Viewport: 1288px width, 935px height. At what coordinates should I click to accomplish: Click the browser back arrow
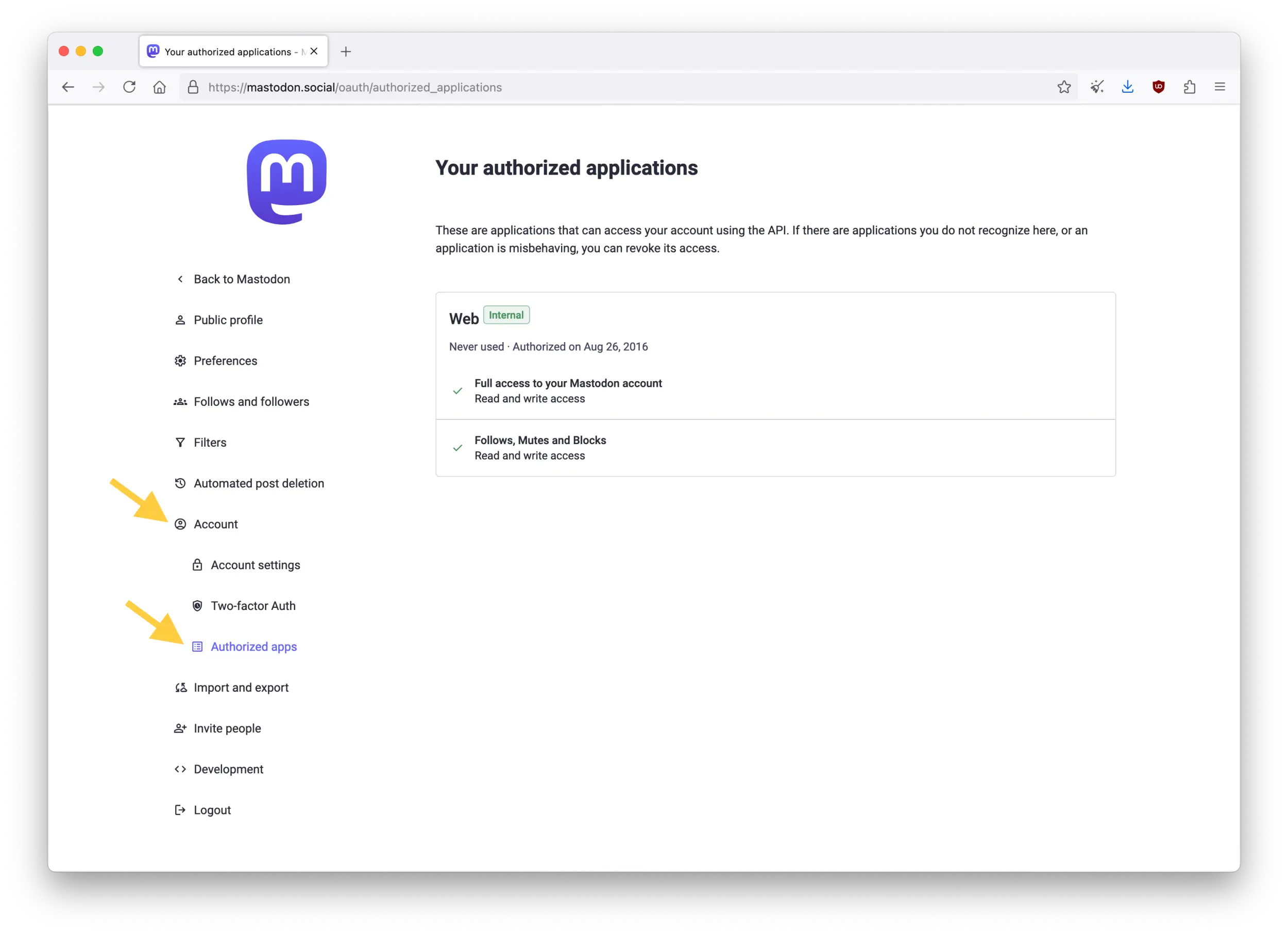[x=68, y=87]
